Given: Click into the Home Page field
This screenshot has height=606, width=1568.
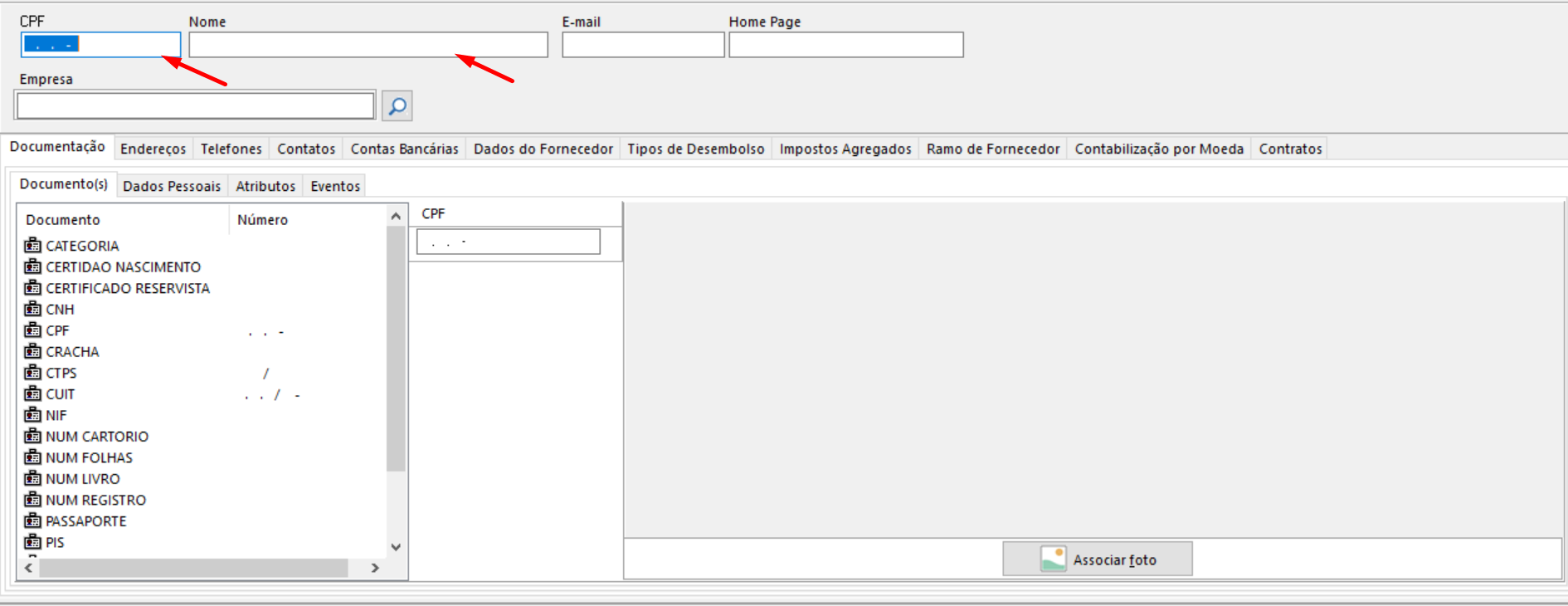Looking at the screenshot, I should pyautogui.click(x=846, y=45).
